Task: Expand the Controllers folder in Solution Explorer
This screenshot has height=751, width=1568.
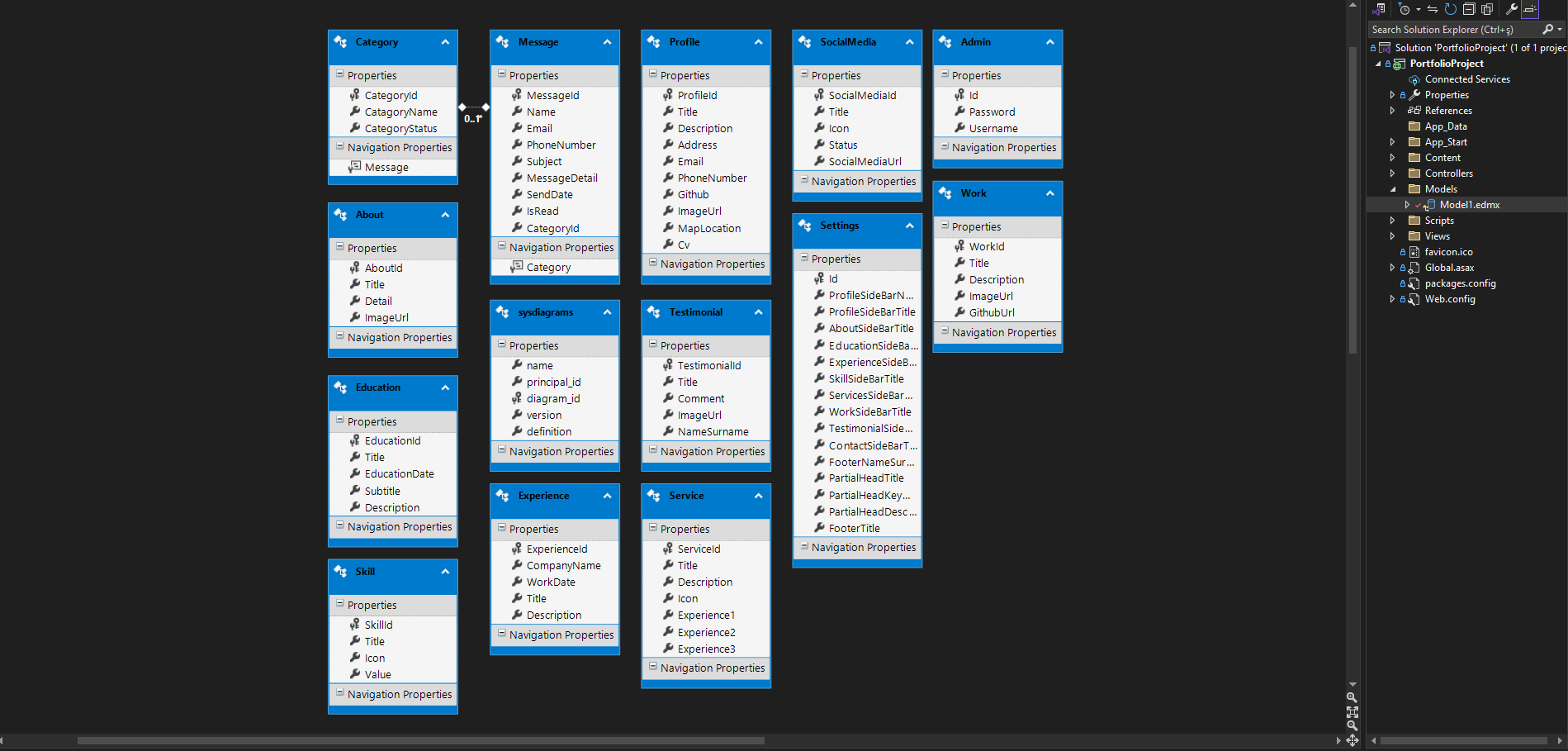Action: coord(1392,173)
